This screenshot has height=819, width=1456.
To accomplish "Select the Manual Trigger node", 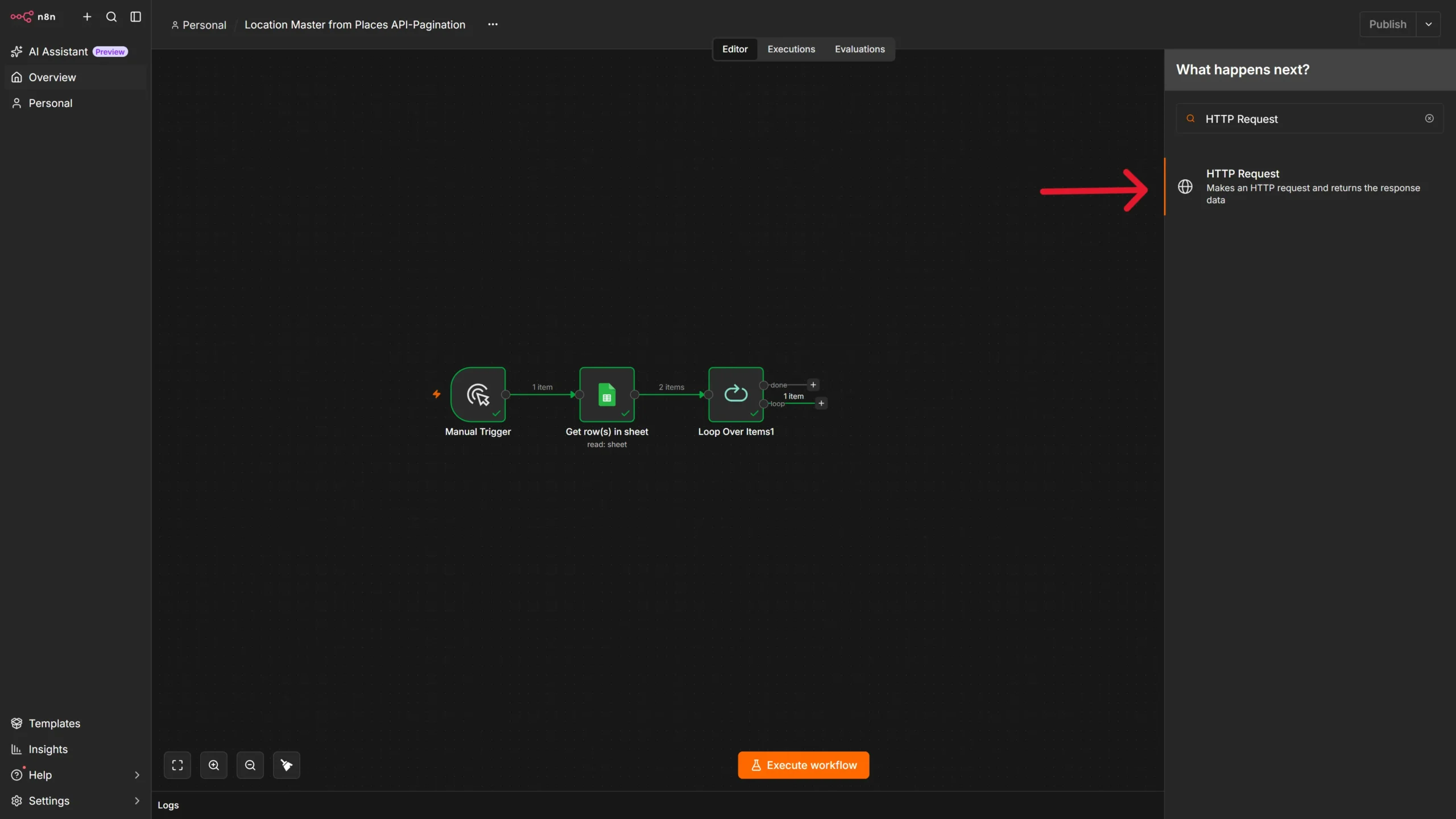I will point(478,394).
